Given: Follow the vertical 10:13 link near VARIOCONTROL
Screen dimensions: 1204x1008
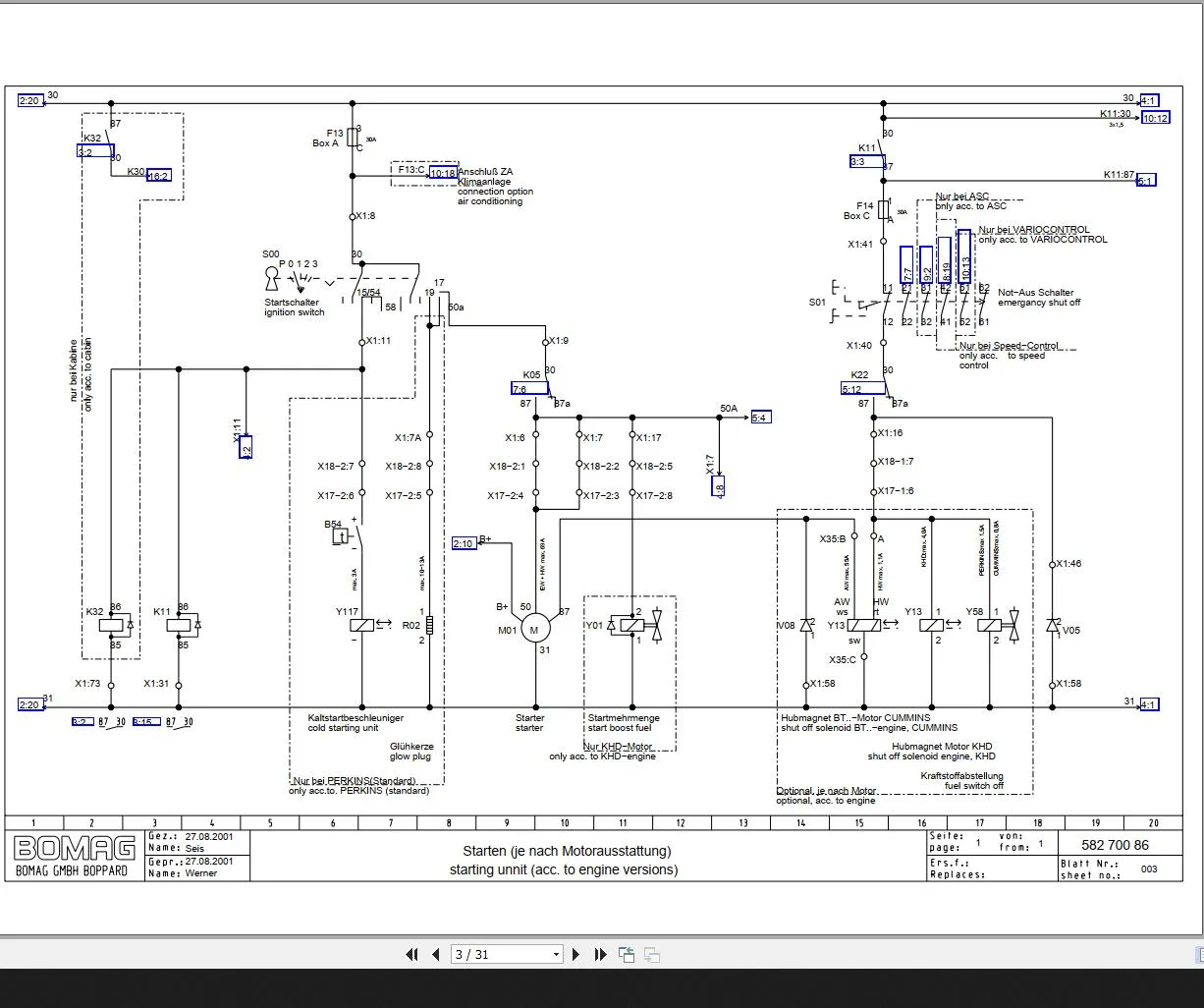Looking at the screenshot, I should [964, 257].
